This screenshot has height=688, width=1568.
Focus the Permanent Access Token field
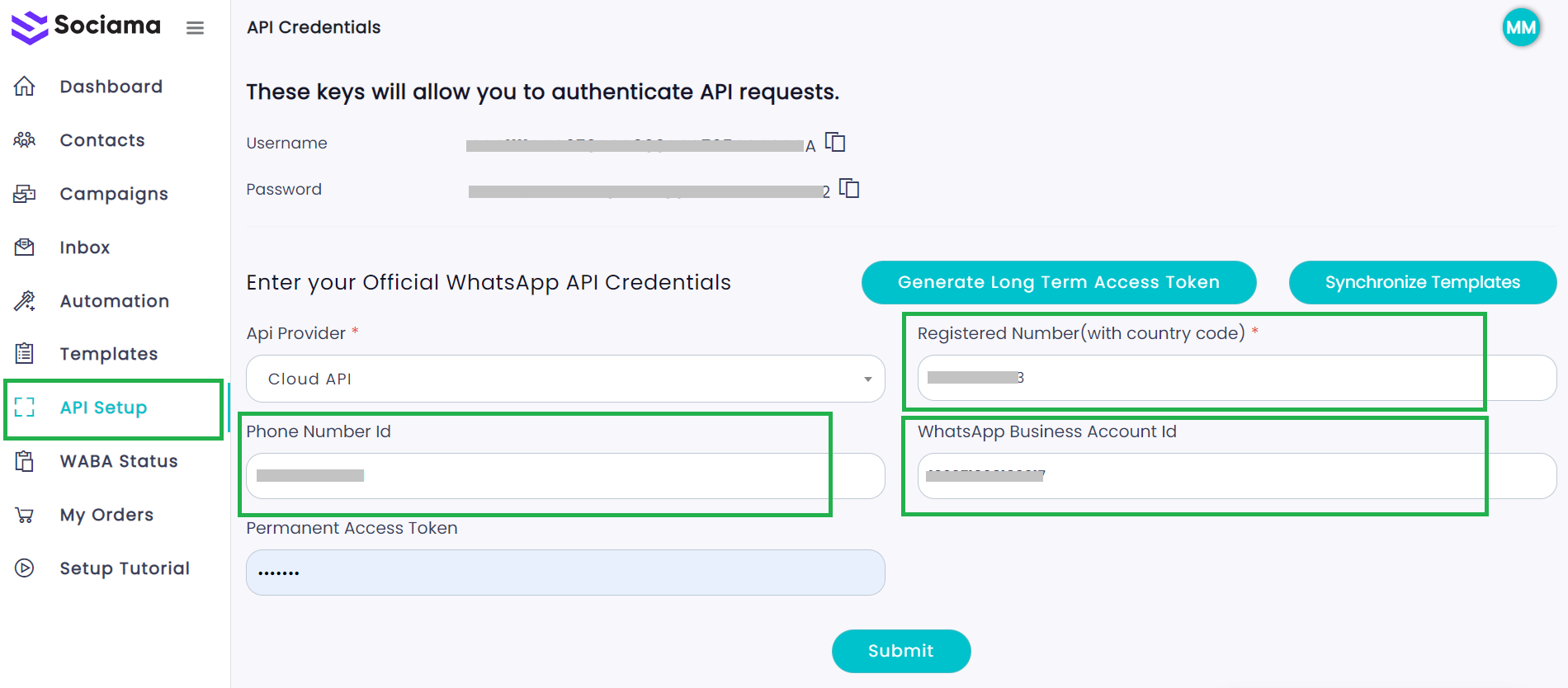[x=565, y=573]
